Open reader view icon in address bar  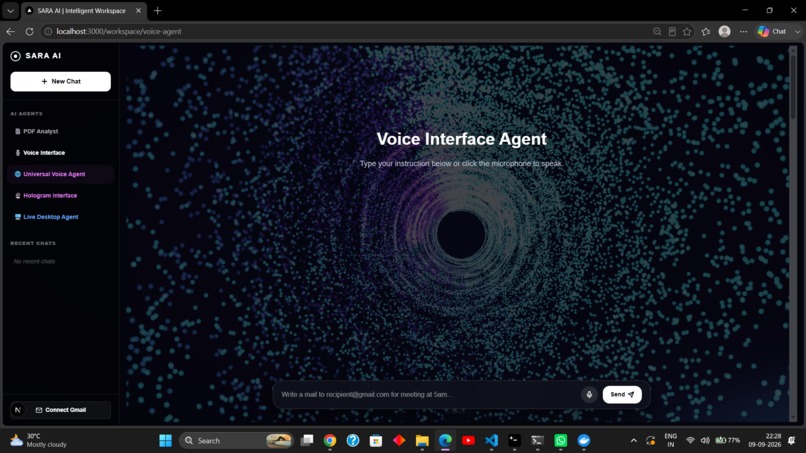tap(672, 31)
